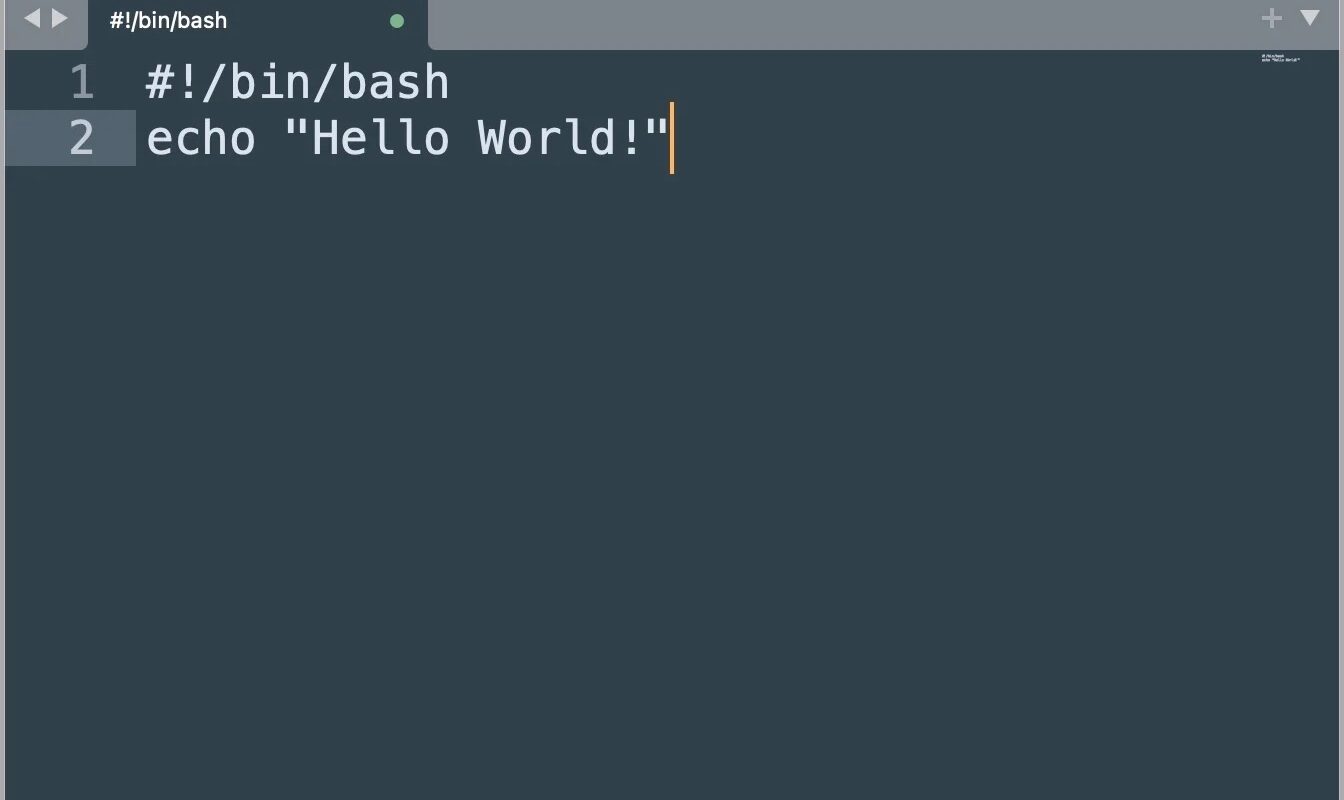The height and width of the screenshot is (800, 1344).
Task: Click the empty tab bar area
Action: tap(840, 24)
